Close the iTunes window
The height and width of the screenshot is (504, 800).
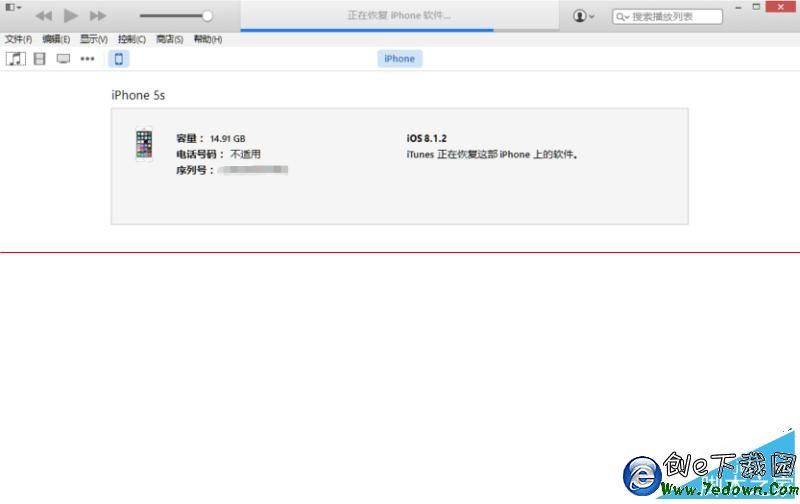tap(781, 7)
